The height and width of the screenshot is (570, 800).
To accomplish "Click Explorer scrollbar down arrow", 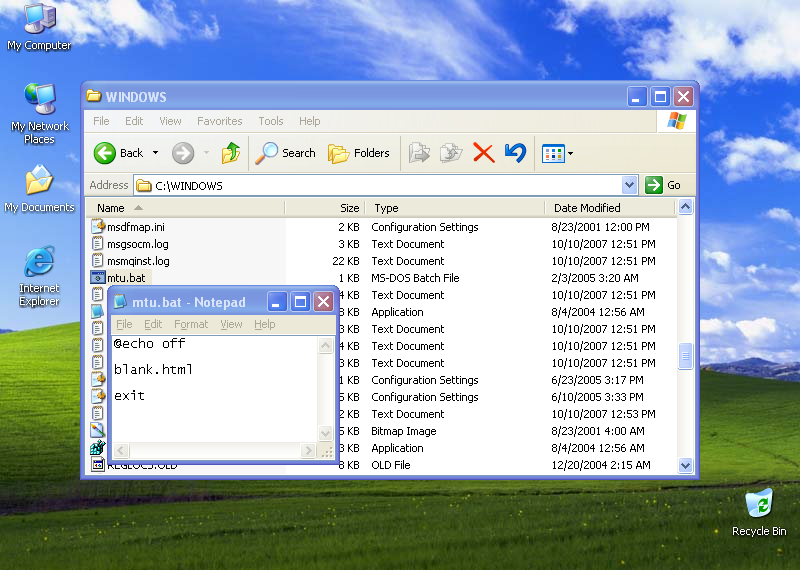I will [685, 465].
